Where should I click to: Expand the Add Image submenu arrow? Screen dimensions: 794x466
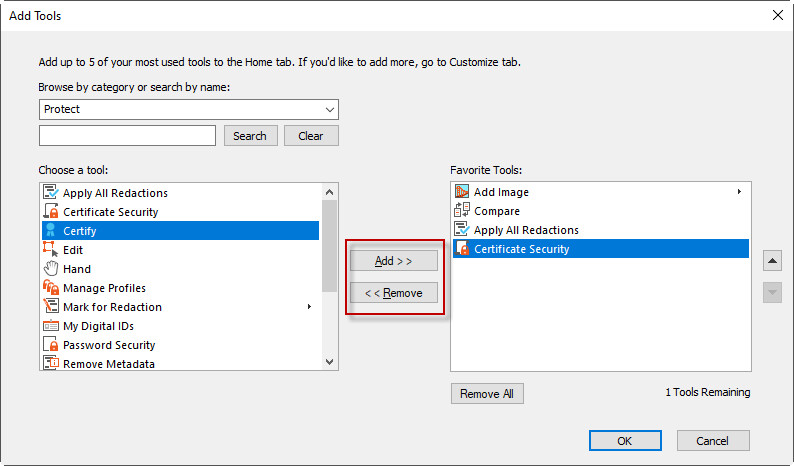pyautogui.click(x=739, y=192)
